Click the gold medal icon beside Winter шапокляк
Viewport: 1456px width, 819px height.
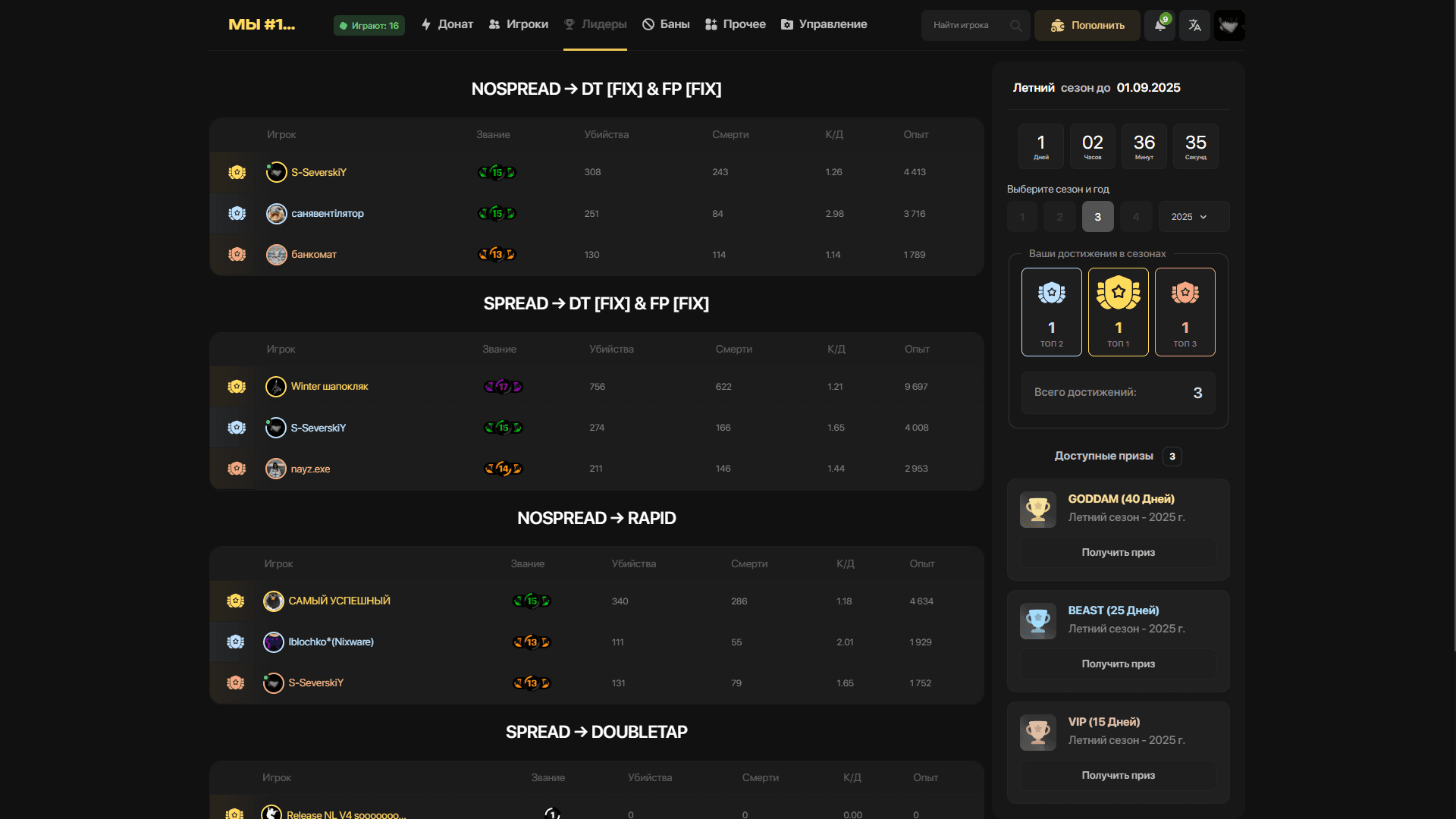[x=237, y=387]
